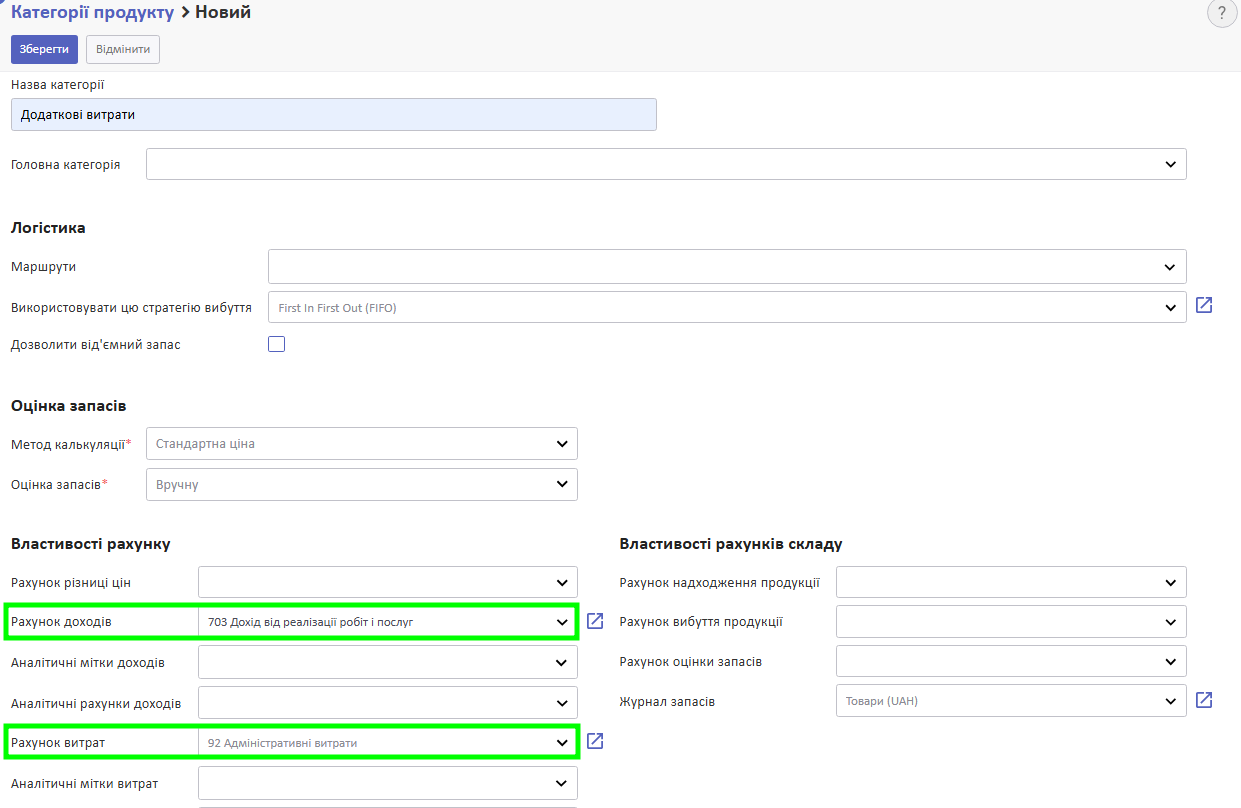Expand the Аналітичні рахунки доходів dropdown
The image size is (1241, 808).
pyautogui.click(x=388, y=702)
